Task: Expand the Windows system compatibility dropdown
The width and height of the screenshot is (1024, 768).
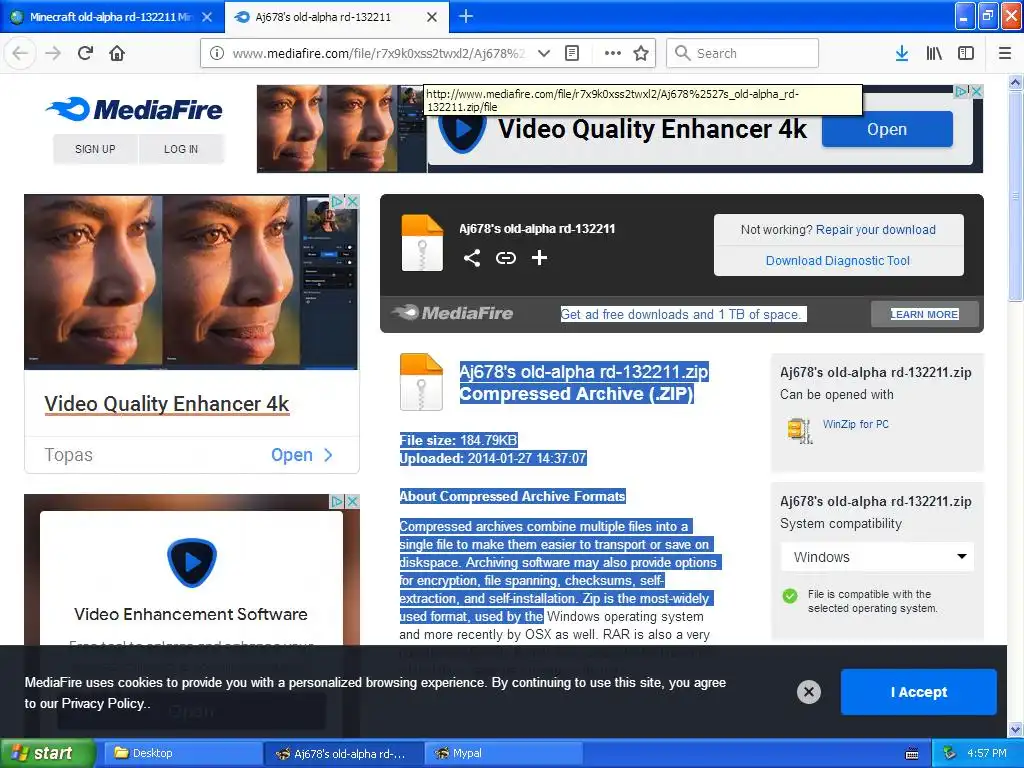Action: 877,557
